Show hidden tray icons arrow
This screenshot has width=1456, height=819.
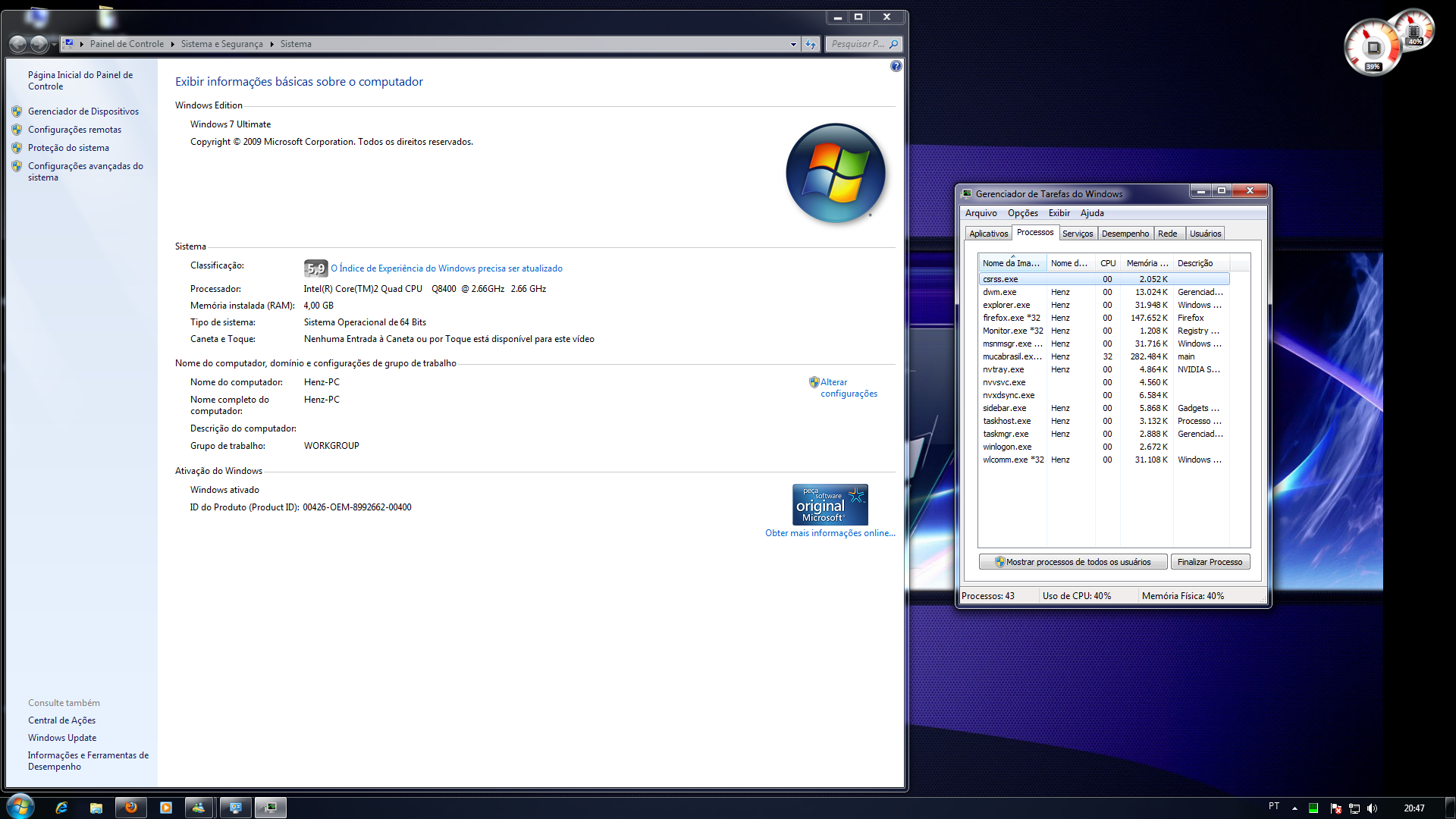pos(1294,808)
